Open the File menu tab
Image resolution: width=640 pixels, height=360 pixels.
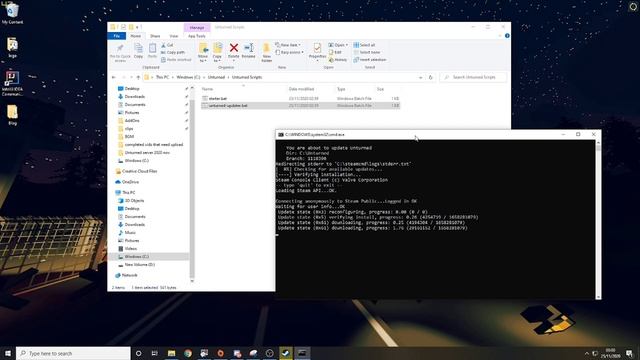(117, 36)
